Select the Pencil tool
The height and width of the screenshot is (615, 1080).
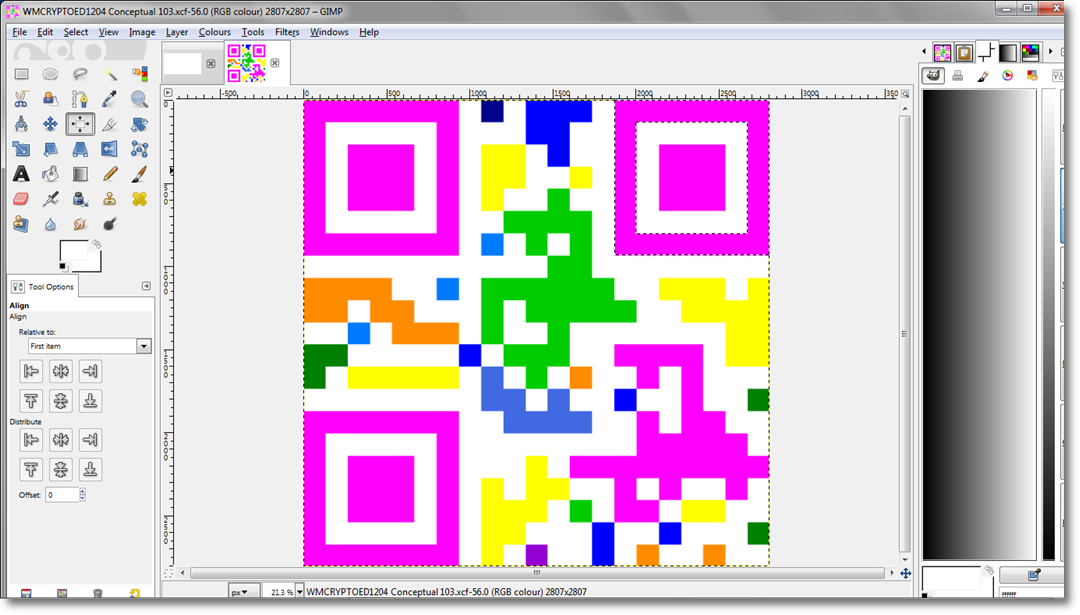[x=110, y=174]
